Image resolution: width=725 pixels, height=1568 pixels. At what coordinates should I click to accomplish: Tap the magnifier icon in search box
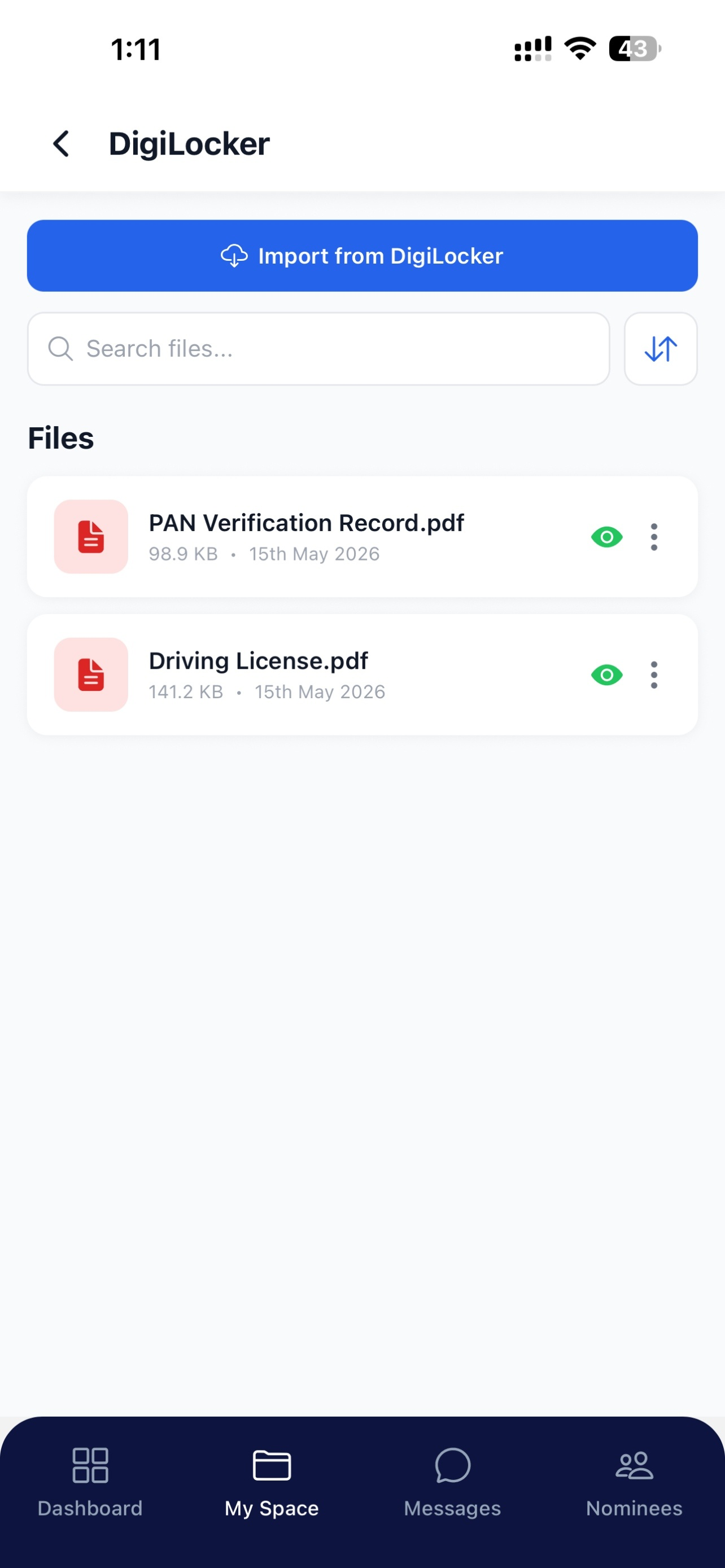60,349
